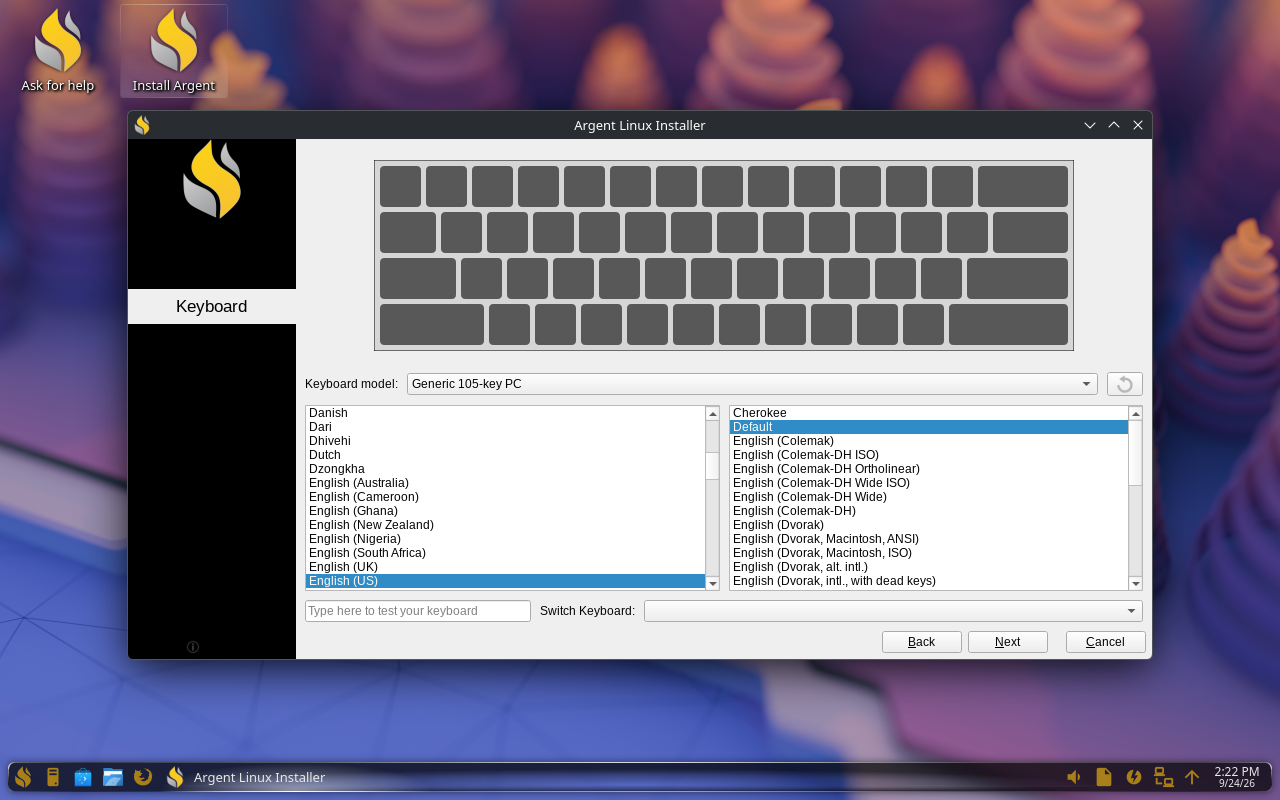Viewport: 1280px width, 800px height.
Task: Click the info icon in installer sidebar
Action: pyautogui.click(x=193, y=647)
